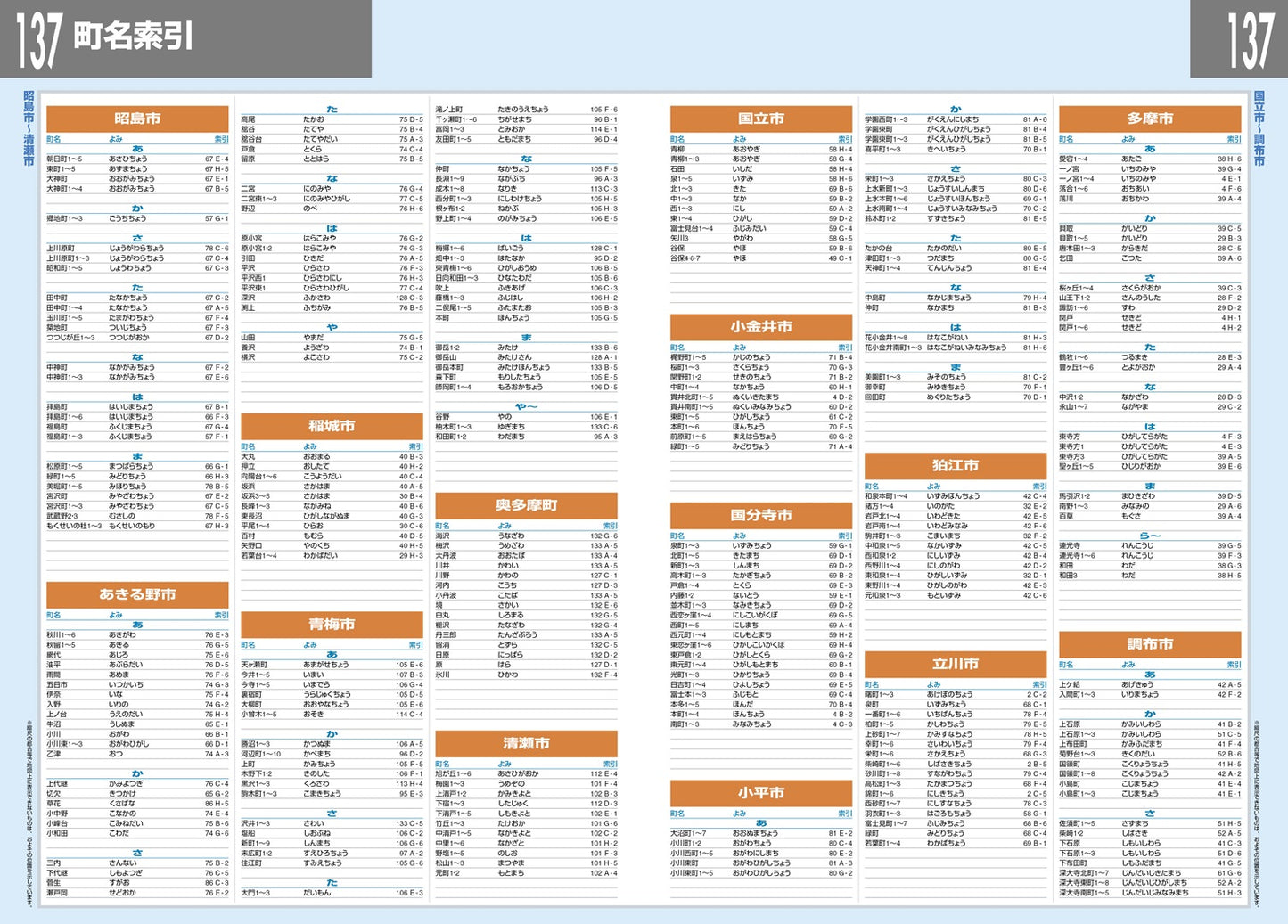Select the 国分寺市 section heading
The height and width of the screenshot is (924, 1288).
pyautogui.click(x=761, y=515)
